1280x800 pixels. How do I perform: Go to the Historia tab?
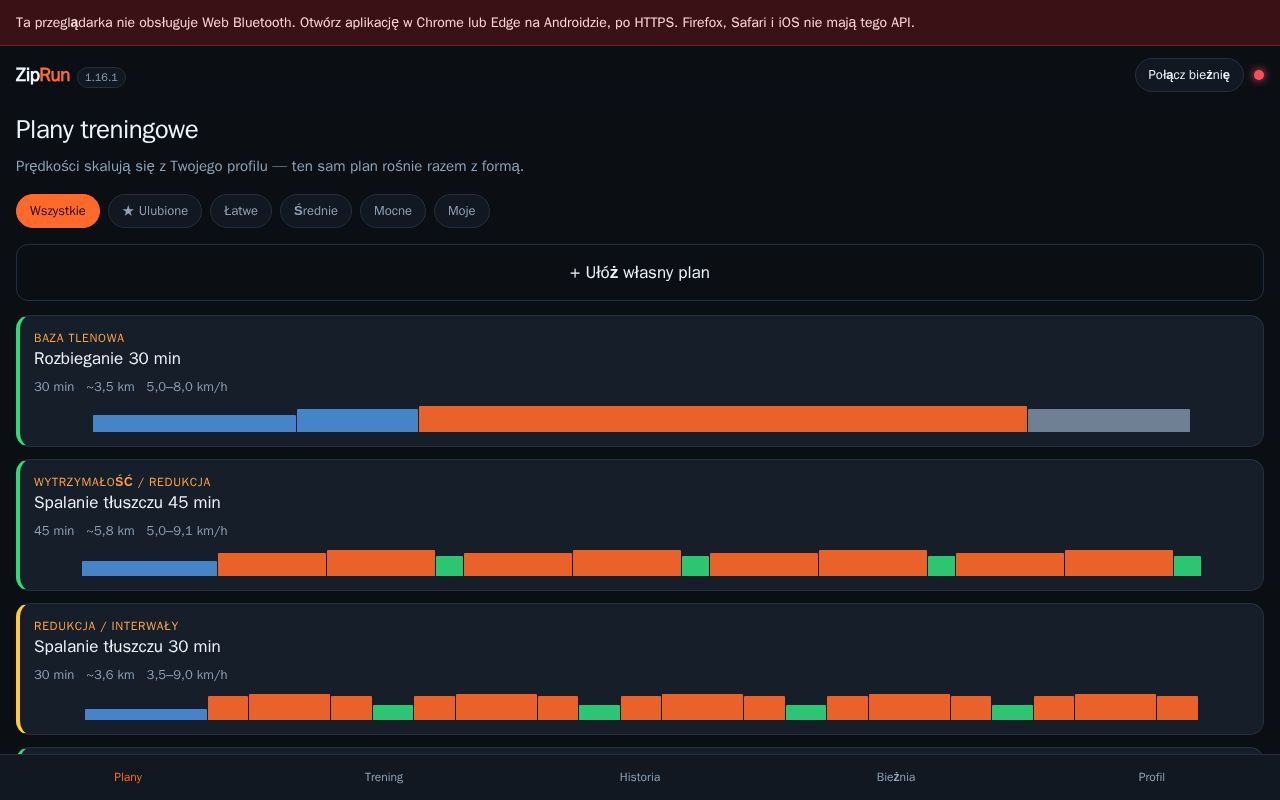pyautogui.click(x=640, y=777)
